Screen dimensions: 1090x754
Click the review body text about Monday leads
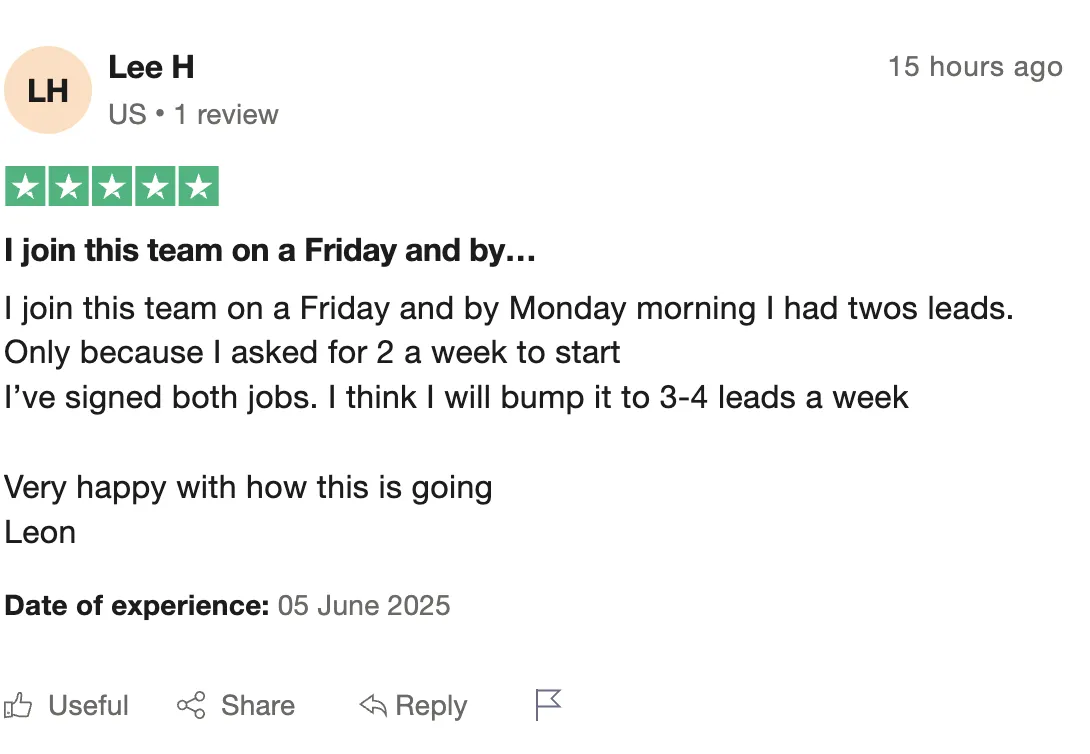pyautogui.click(x=508, y=308)
